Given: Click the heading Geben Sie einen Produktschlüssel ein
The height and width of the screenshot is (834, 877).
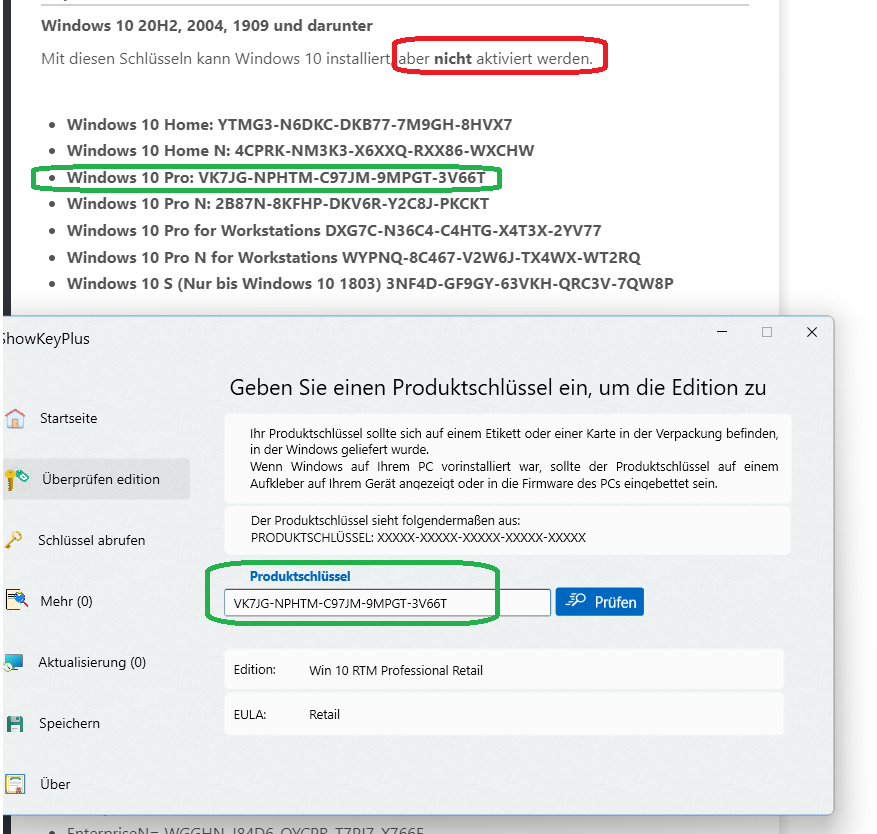Looking at the screenshot, I should (498, 388).
